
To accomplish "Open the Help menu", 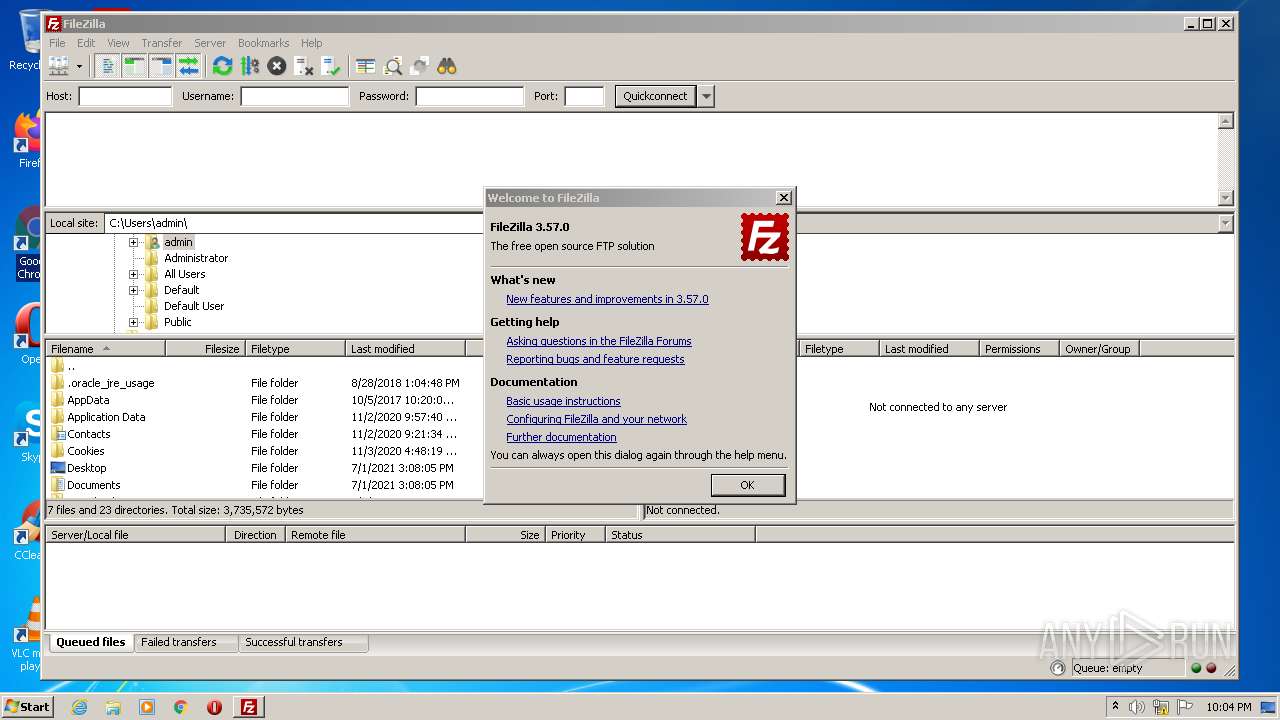I will [x=312, y=43].
